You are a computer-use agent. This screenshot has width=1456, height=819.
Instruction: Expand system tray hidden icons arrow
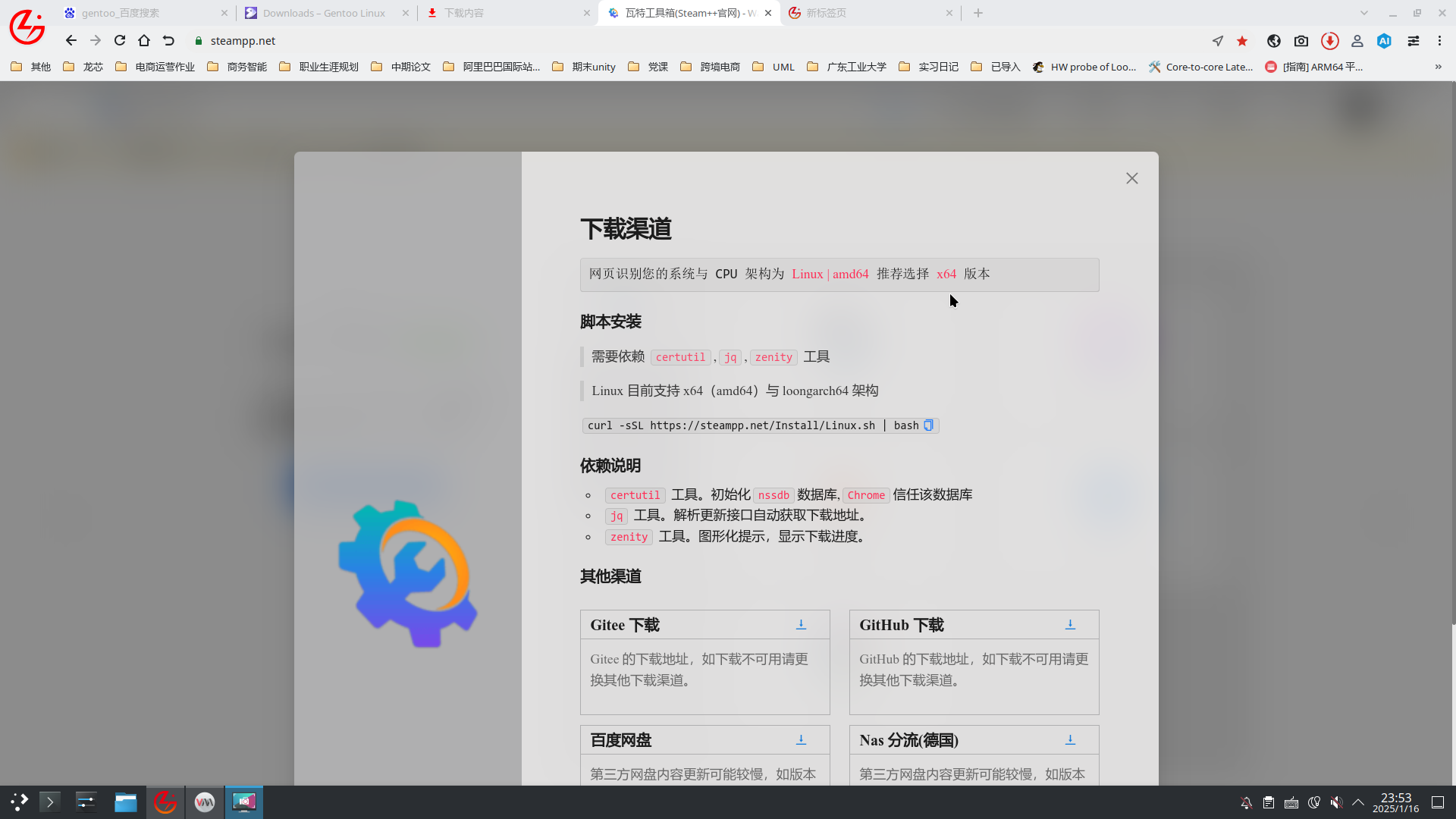(1358, 802)
